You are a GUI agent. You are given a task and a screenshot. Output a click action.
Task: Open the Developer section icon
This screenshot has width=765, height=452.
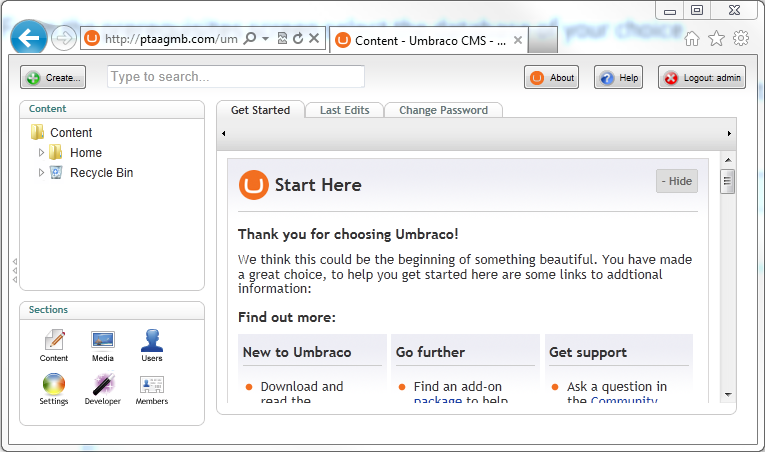pyautogui.click(x=102, y=389)
